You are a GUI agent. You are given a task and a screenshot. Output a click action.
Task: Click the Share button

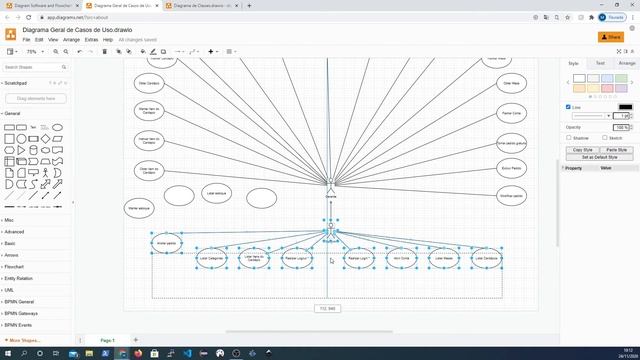[x=611, y=37]
